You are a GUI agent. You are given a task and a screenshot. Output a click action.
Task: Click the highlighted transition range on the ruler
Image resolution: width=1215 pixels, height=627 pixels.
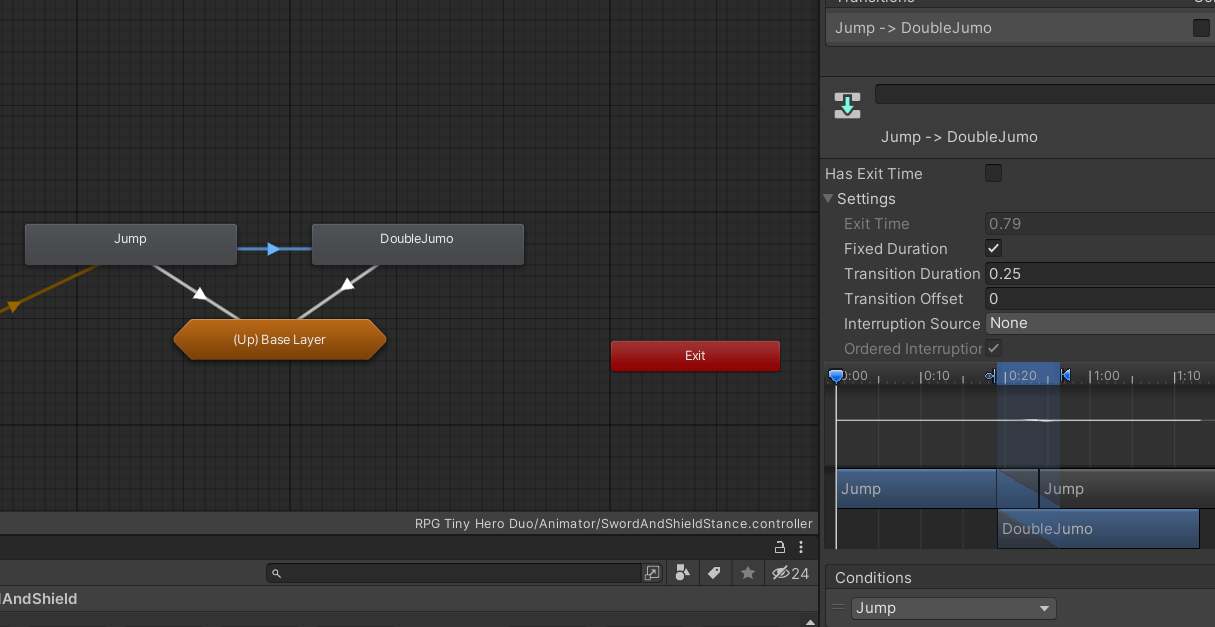click(1028, 375)
